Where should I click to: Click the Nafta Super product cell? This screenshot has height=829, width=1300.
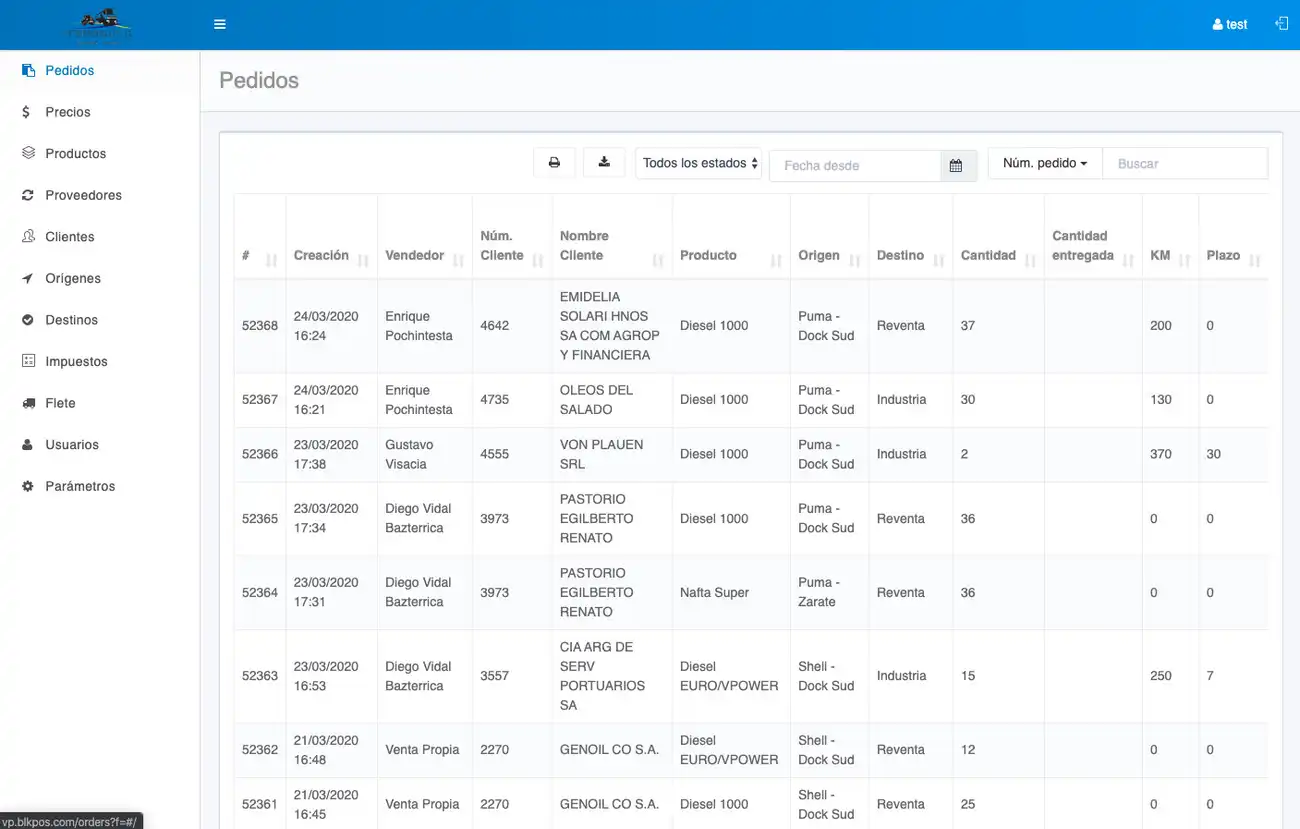715,593
